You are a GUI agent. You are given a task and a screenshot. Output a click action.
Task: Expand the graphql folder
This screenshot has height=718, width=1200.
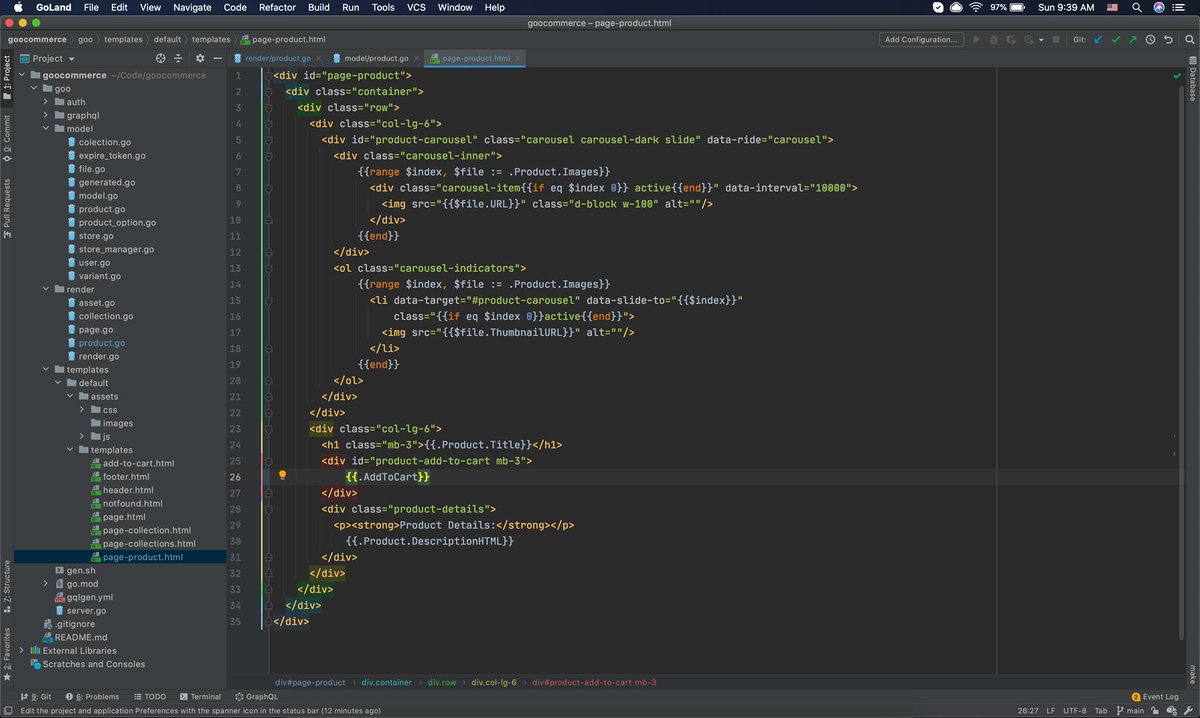47,115
